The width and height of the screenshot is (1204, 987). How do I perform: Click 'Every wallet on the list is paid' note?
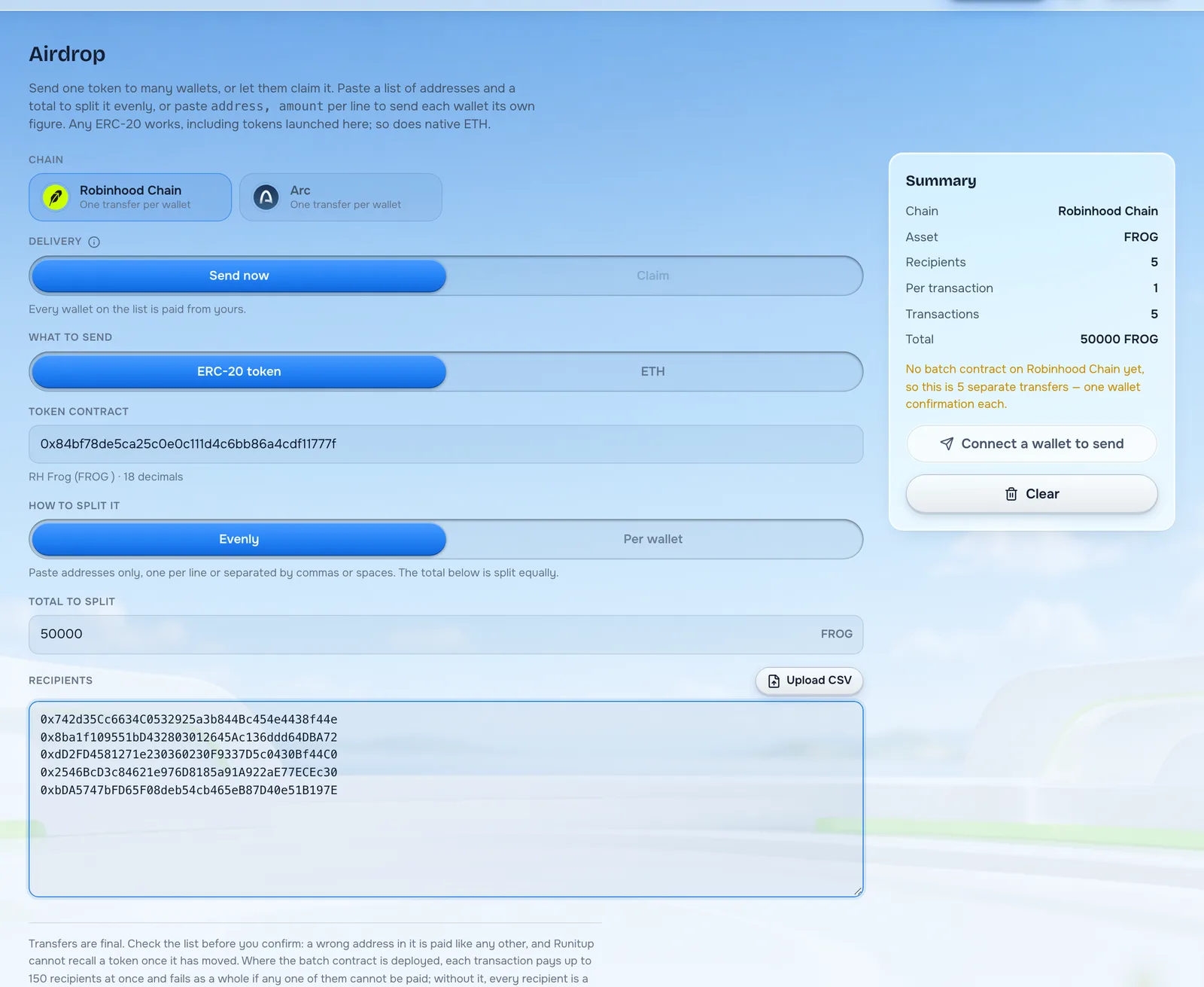(137, 309)
